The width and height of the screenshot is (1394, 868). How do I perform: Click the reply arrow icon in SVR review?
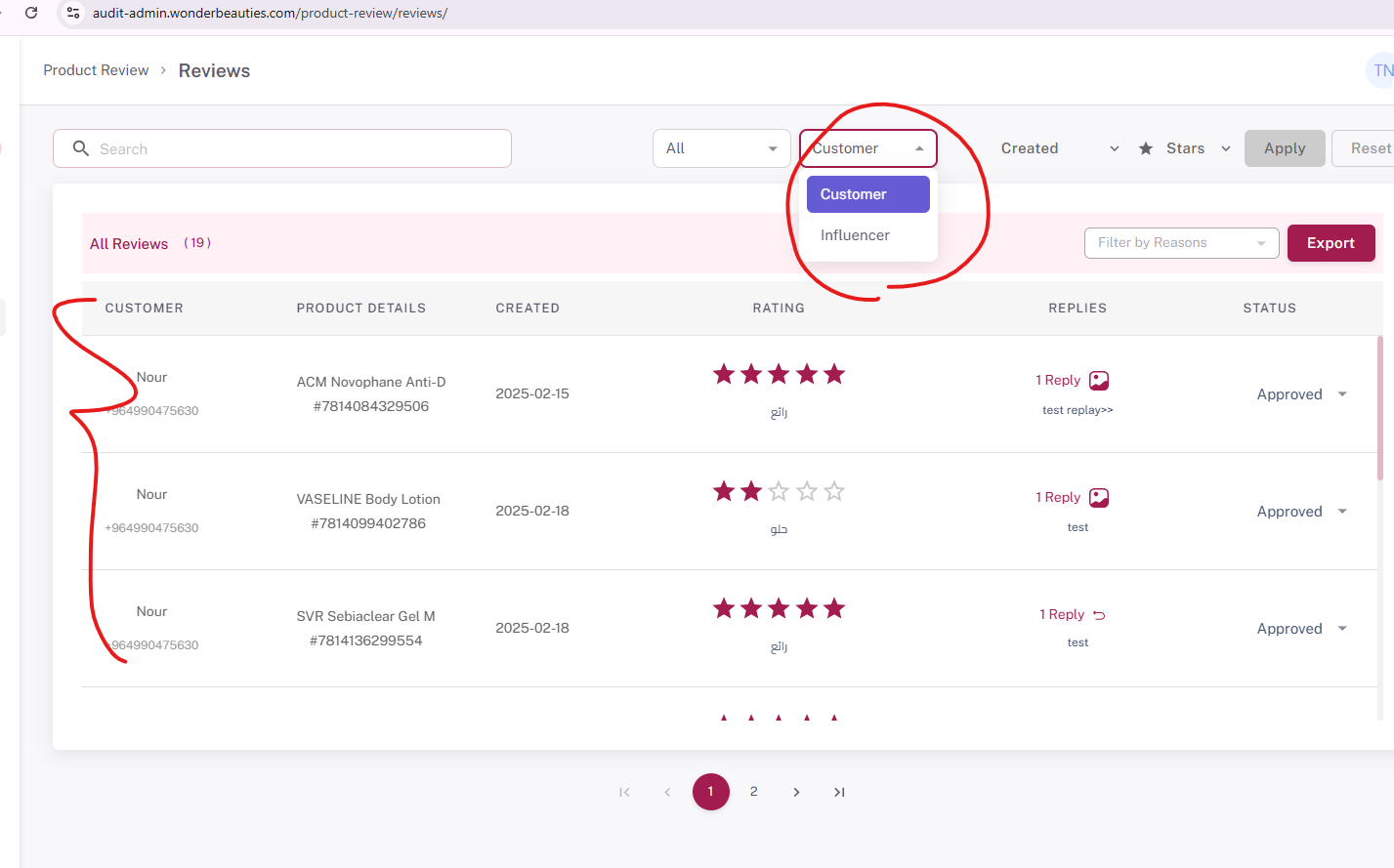click(1099, 615)
